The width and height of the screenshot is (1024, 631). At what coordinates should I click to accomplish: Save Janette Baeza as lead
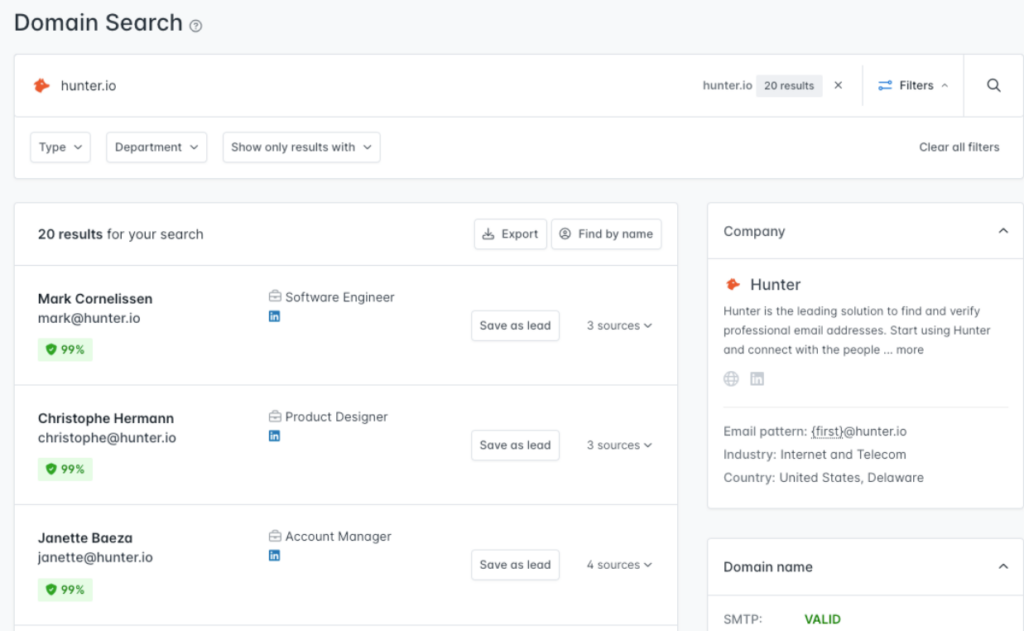515,564
